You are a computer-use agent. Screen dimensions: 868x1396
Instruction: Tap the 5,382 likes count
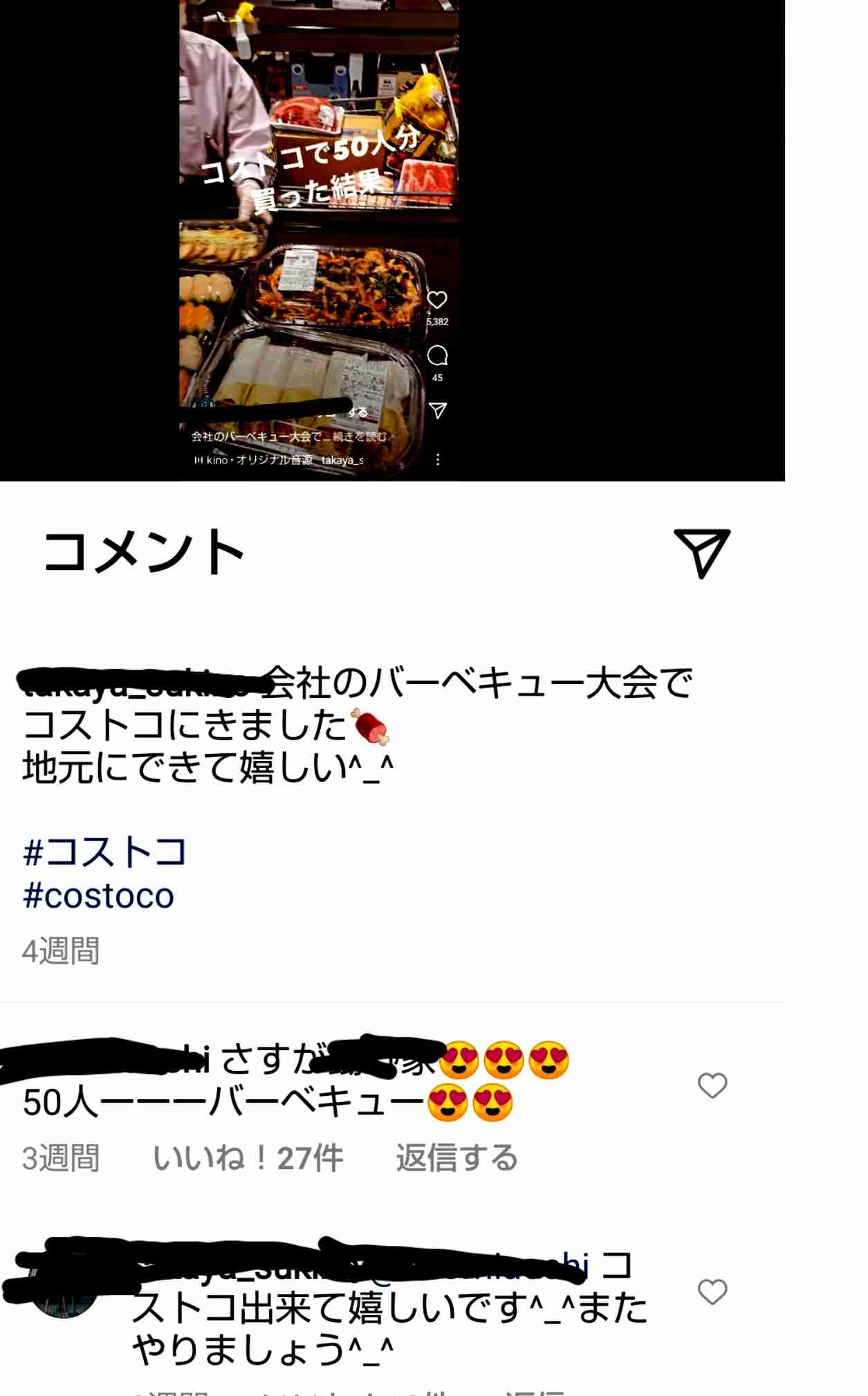coord(437,322)
